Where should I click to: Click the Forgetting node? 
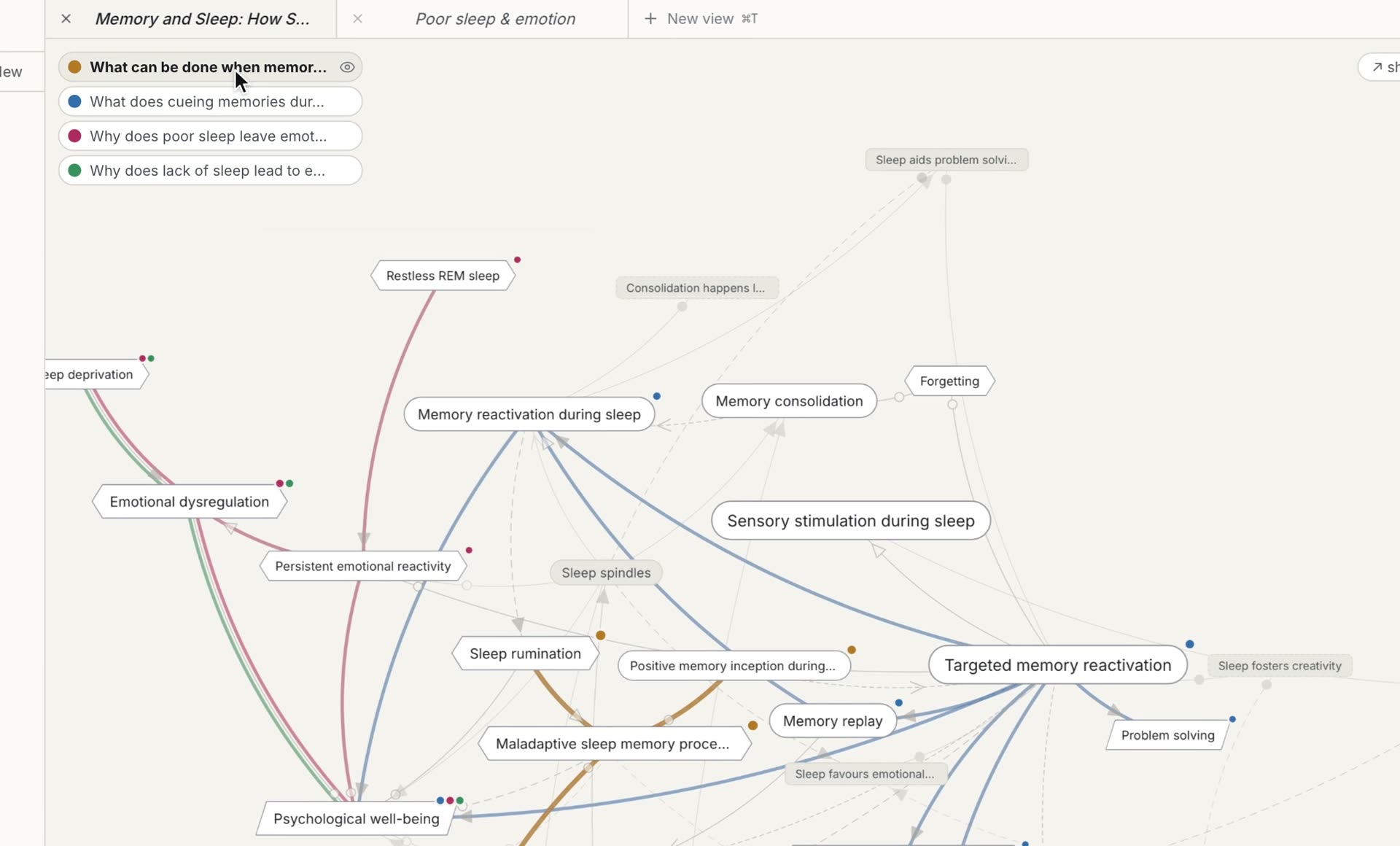(x=949, y=381)
